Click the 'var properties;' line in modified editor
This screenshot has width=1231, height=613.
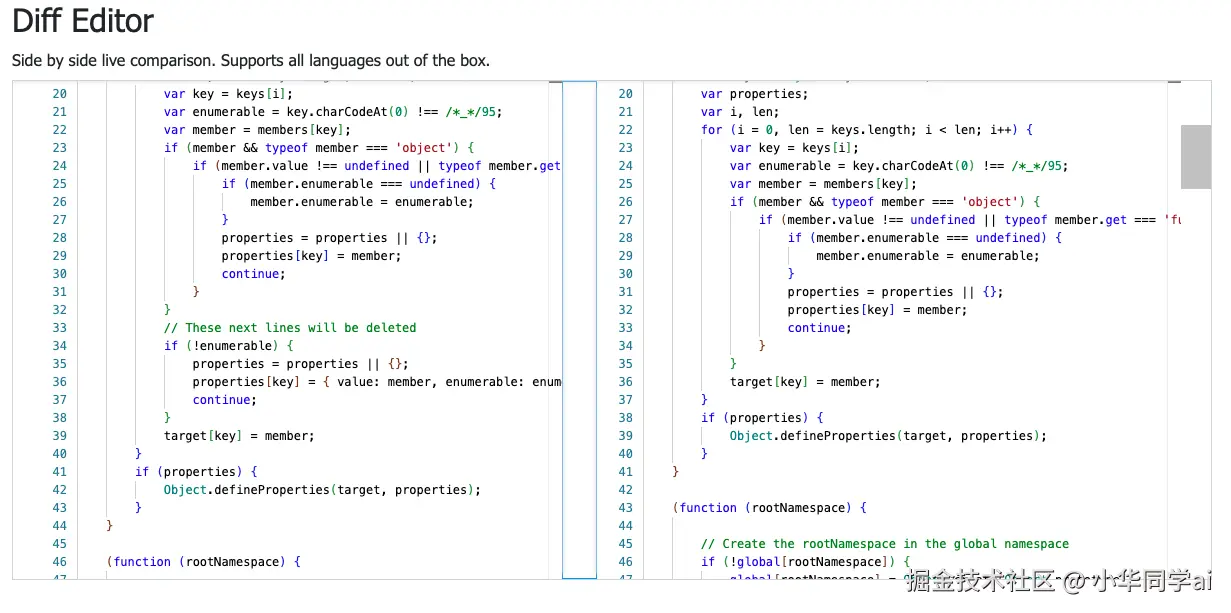(755, 94)
